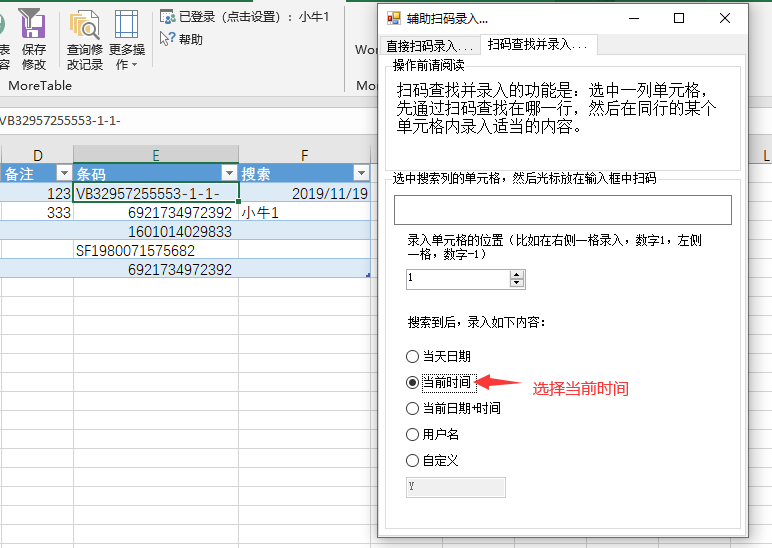772x548 pixels.
Task: Switch to the 直接扫码录入 tab
Action: (x=428, y=46)
